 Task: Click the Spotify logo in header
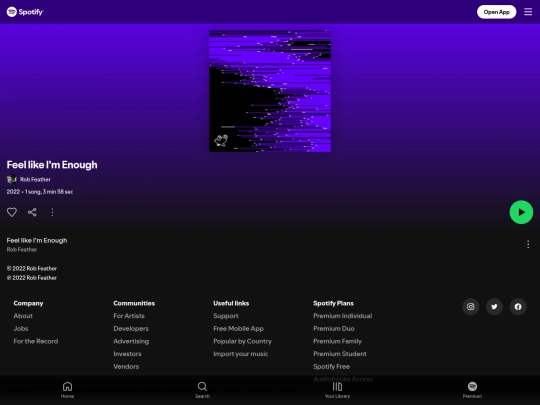pos(25,12)
